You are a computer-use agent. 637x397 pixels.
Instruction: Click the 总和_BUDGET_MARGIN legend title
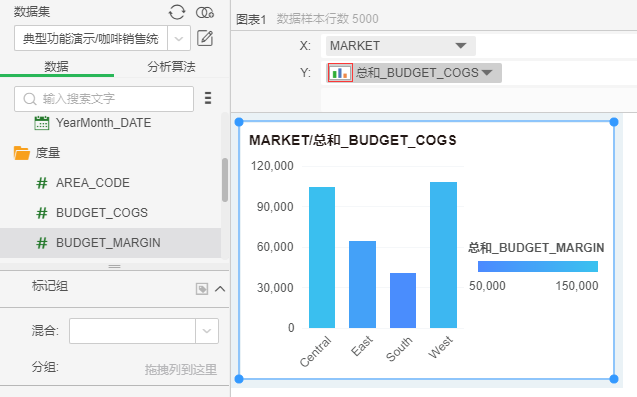click(536, 248)
